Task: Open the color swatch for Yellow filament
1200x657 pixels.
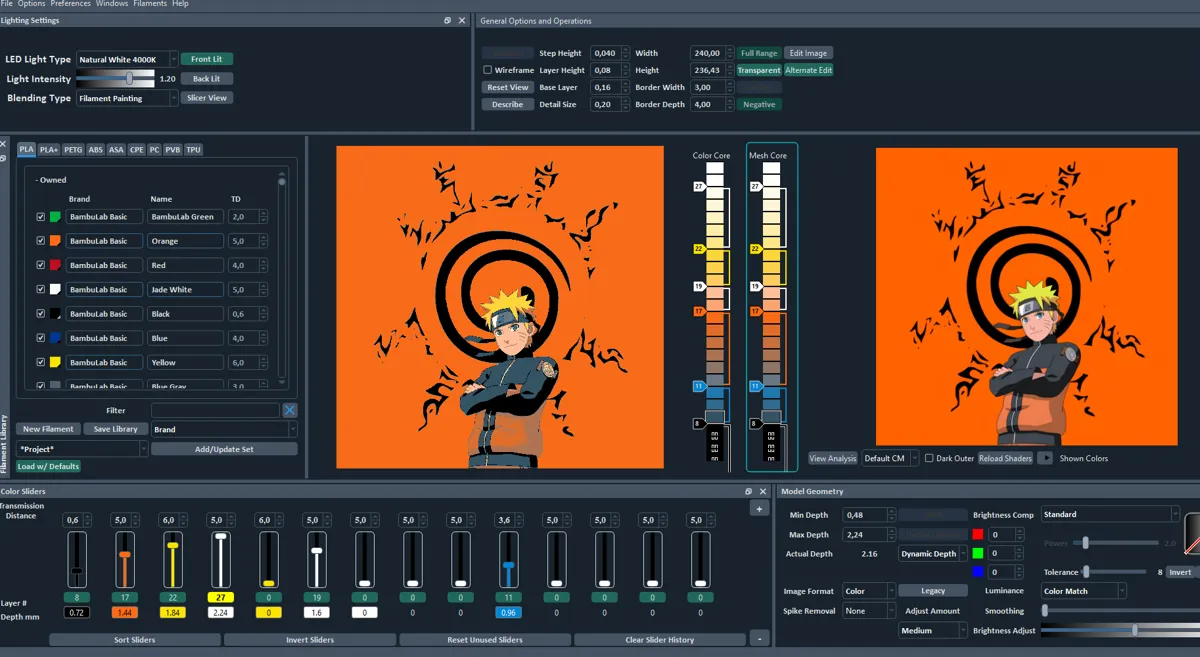Action: point(55,362)
